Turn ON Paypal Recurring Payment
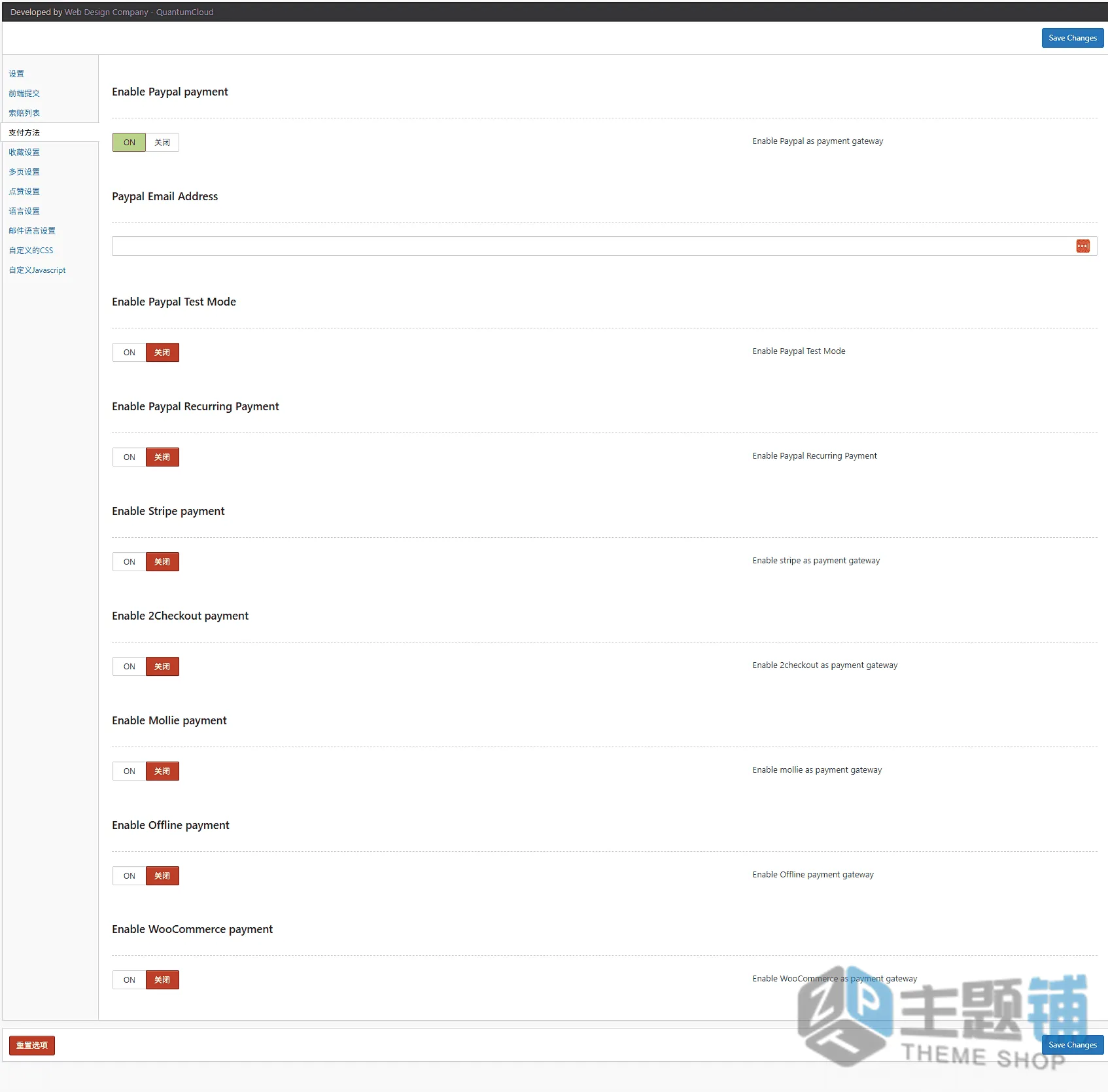Viewport: 1108px width, 1092px height. [129, 457]
